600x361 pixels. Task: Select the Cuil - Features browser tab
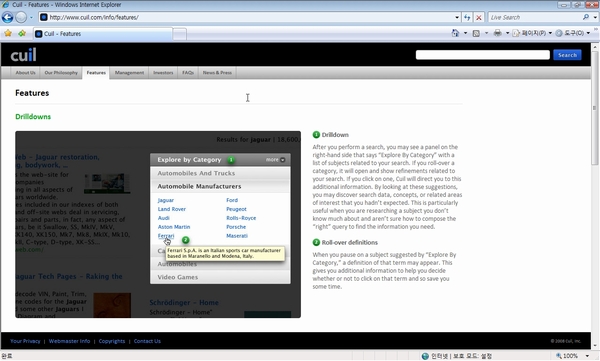[x=103, y=34]
